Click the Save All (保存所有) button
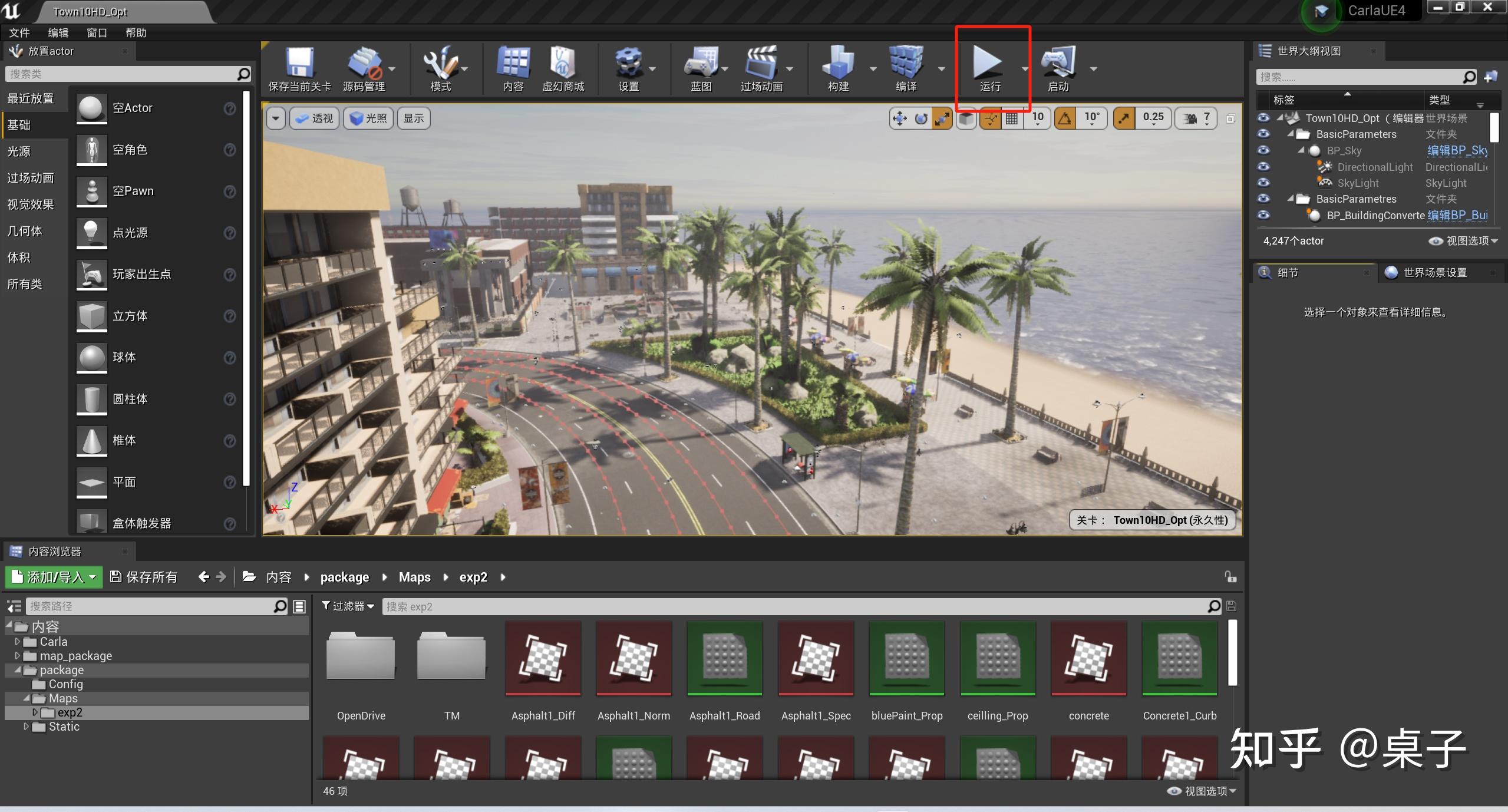This screenshot has width=1508, height=812. click(144, 577)
